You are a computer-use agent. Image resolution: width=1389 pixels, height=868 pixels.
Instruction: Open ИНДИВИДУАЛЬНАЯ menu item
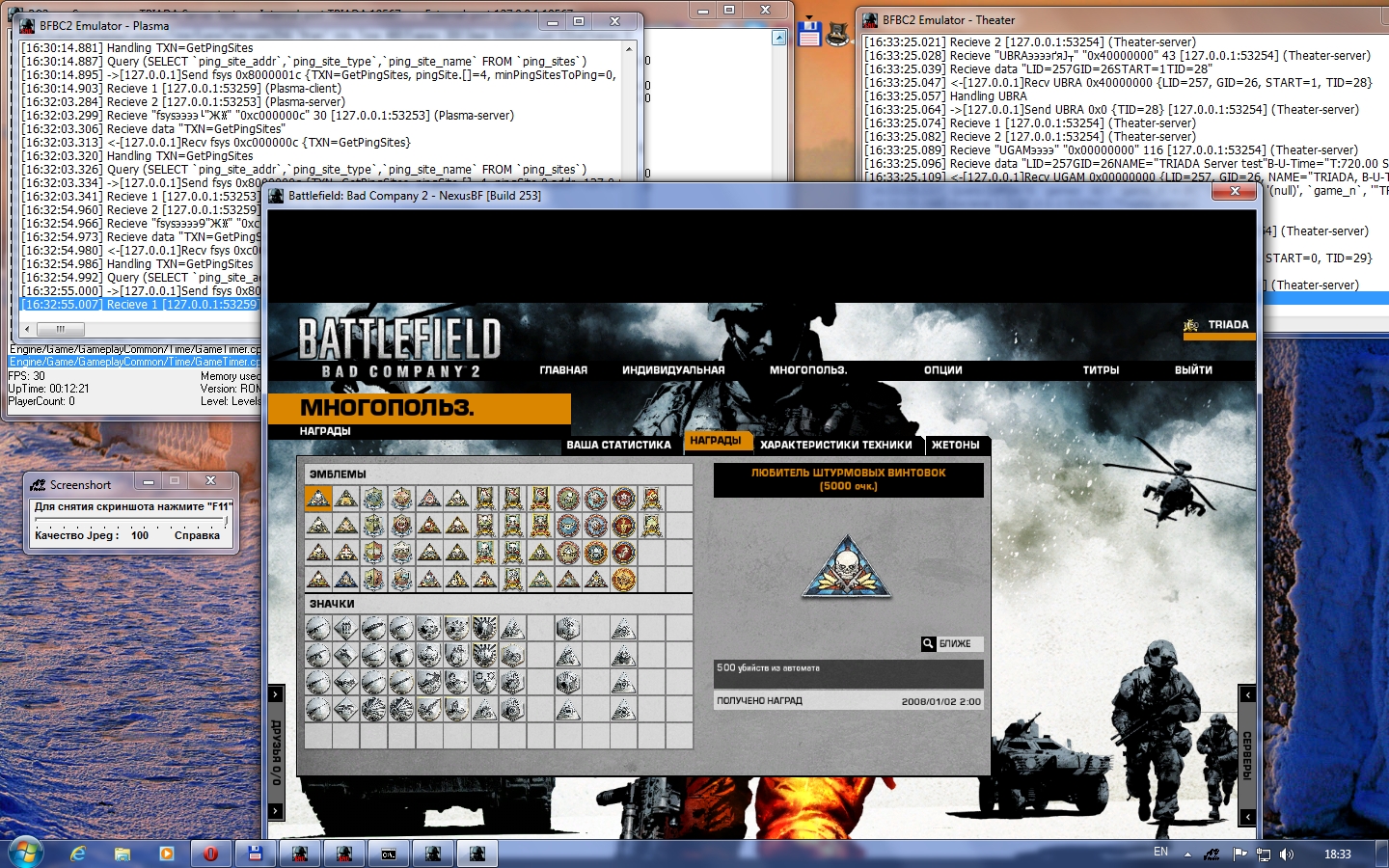pyautogui.click(x=673, y=369)
